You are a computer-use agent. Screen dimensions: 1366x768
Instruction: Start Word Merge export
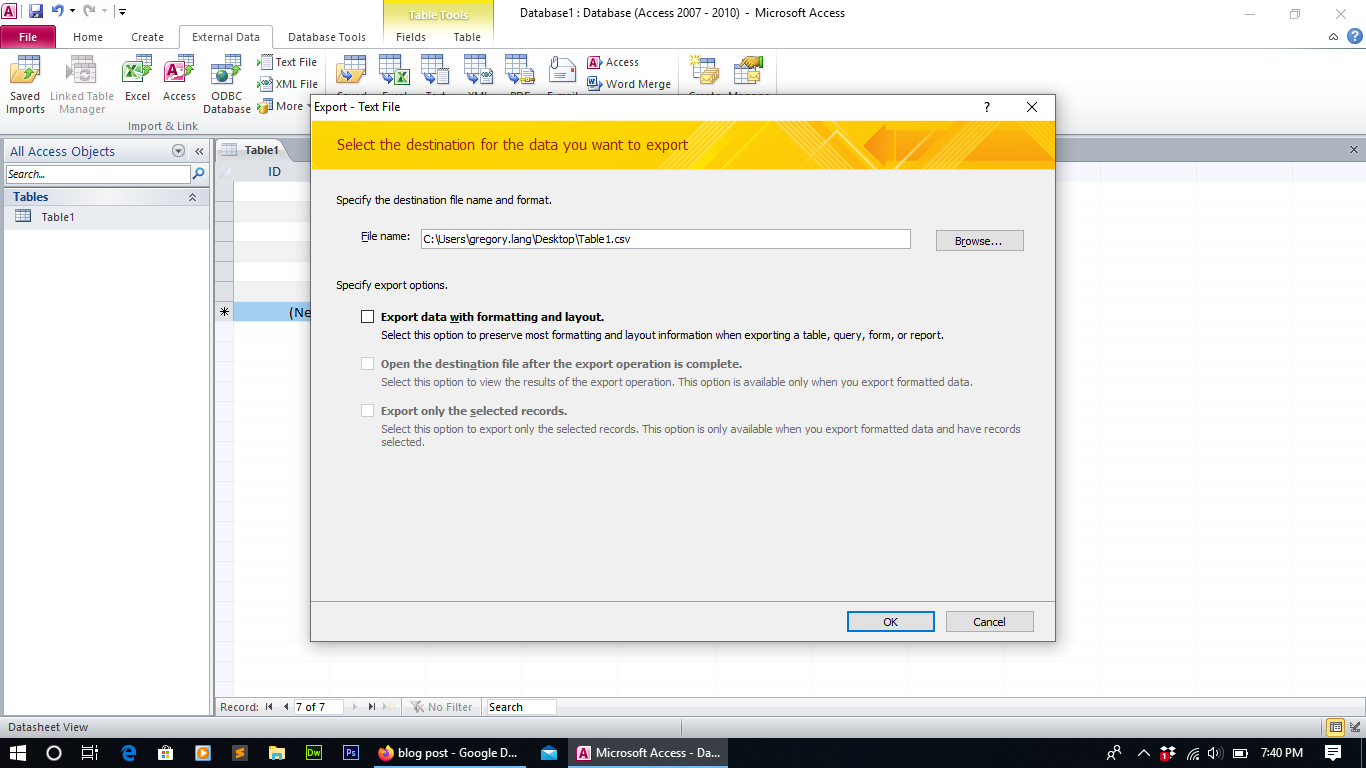pos(629,84)
